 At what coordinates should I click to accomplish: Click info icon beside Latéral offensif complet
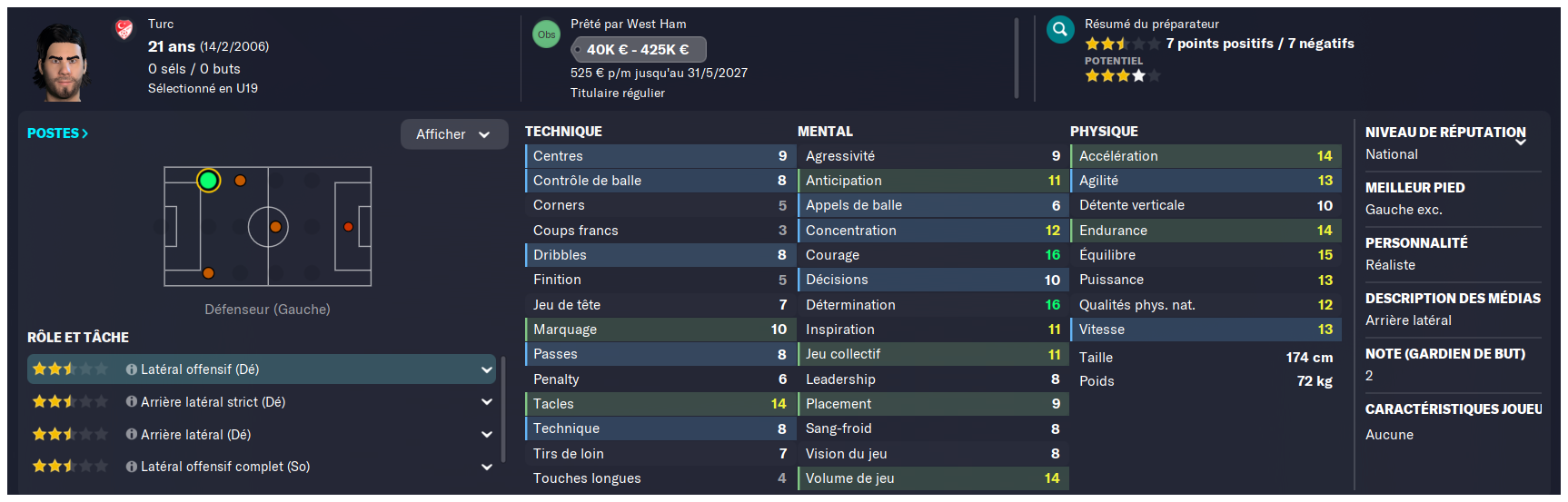click(x=132, y=467)
